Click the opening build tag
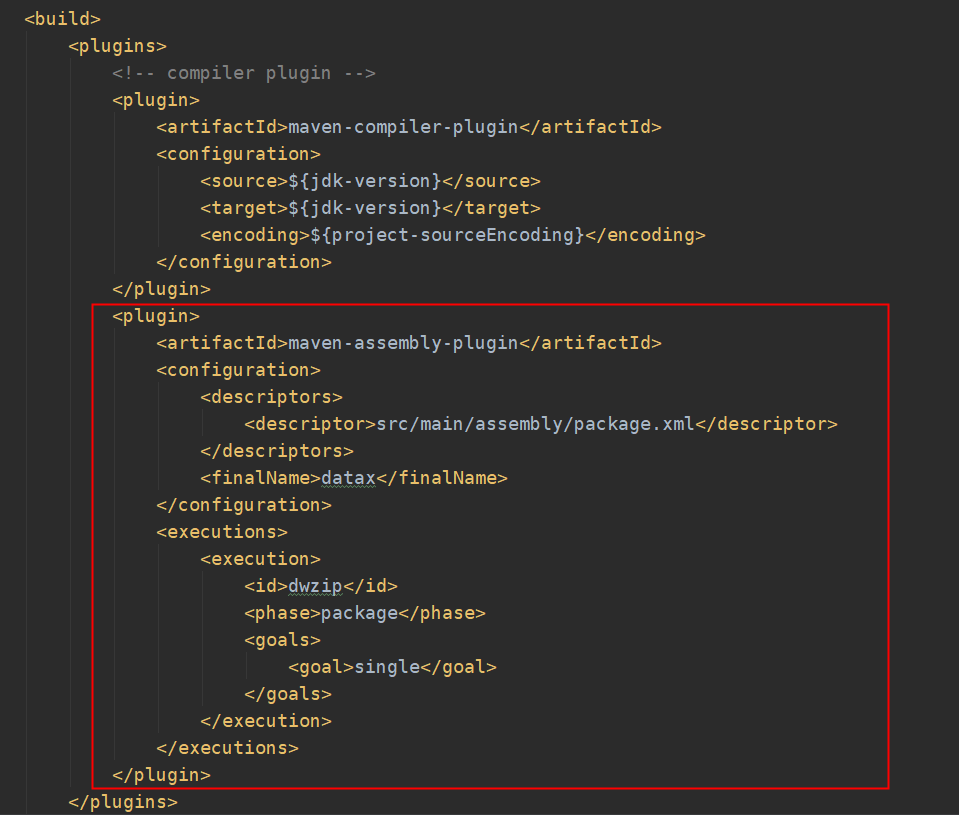Image resolution: width=959 pixels, height=815 pixels. pos(62,19)
